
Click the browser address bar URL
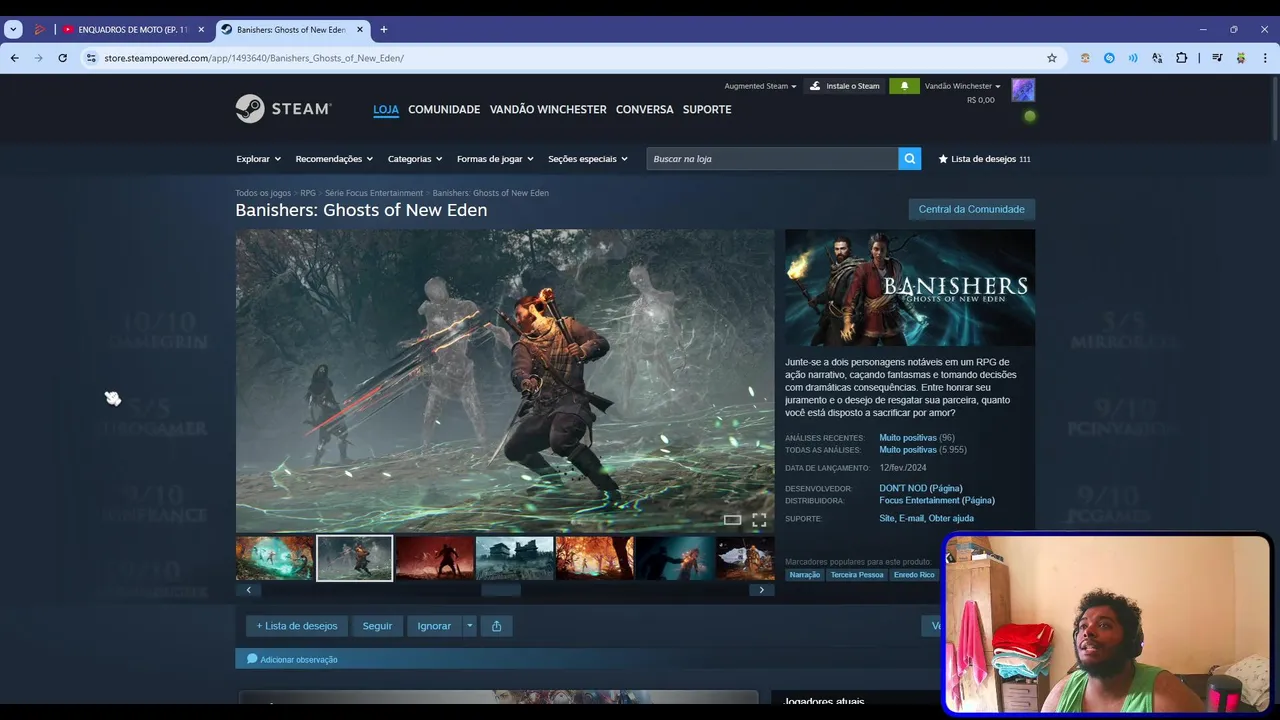coord(254,58)
